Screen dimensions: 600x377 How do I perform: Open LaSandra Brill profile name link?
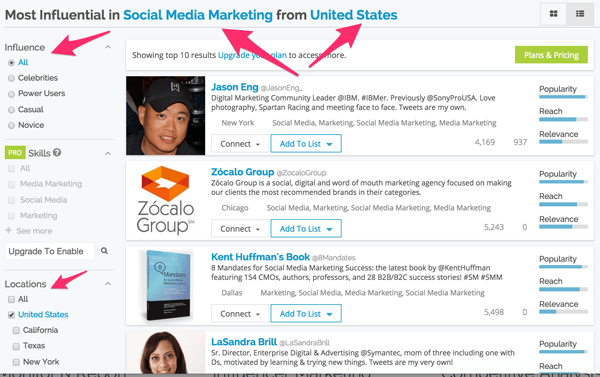click(244, 341)
